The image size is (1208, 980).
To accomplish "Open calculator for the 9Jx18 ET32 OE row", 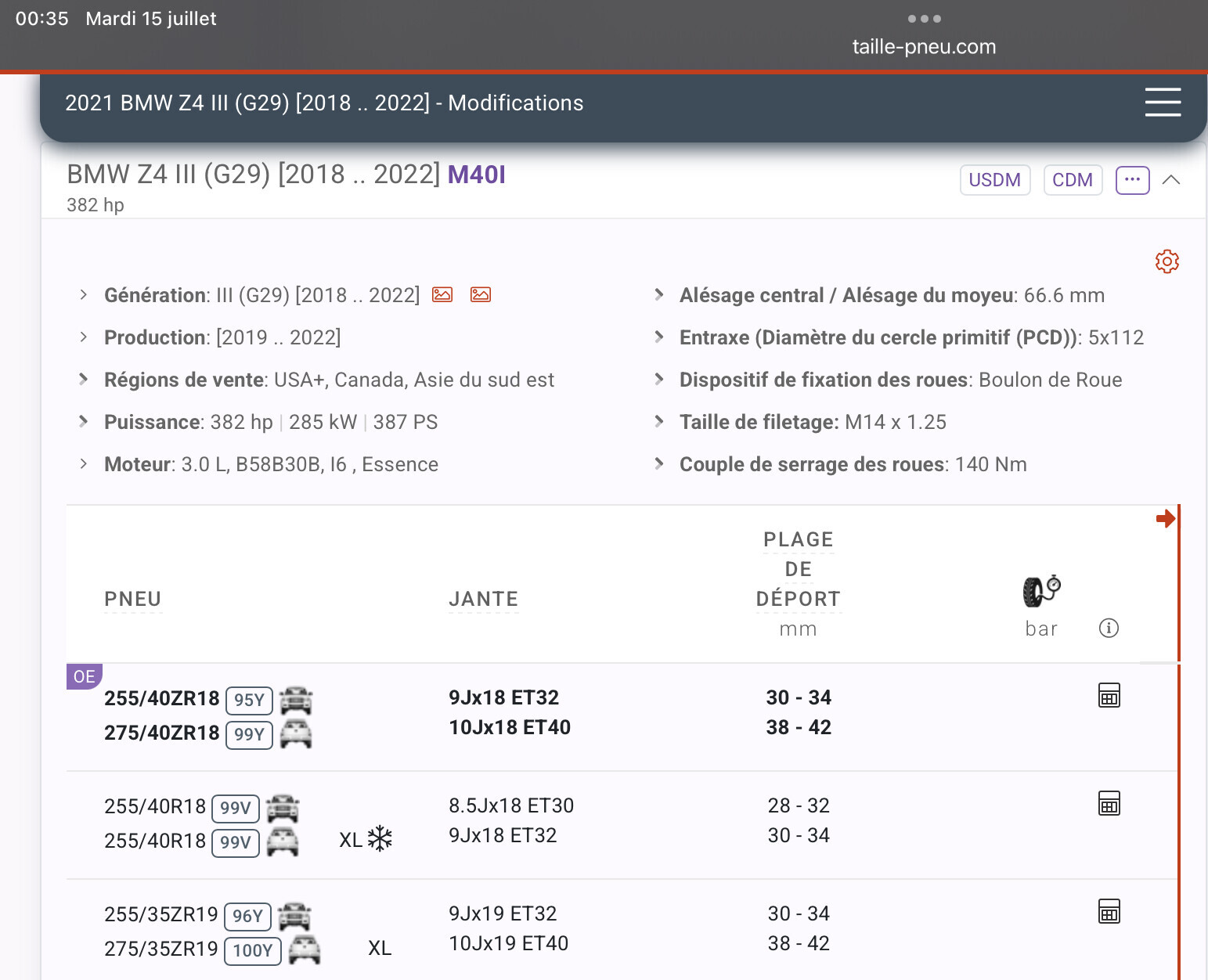I will 1109,695.
